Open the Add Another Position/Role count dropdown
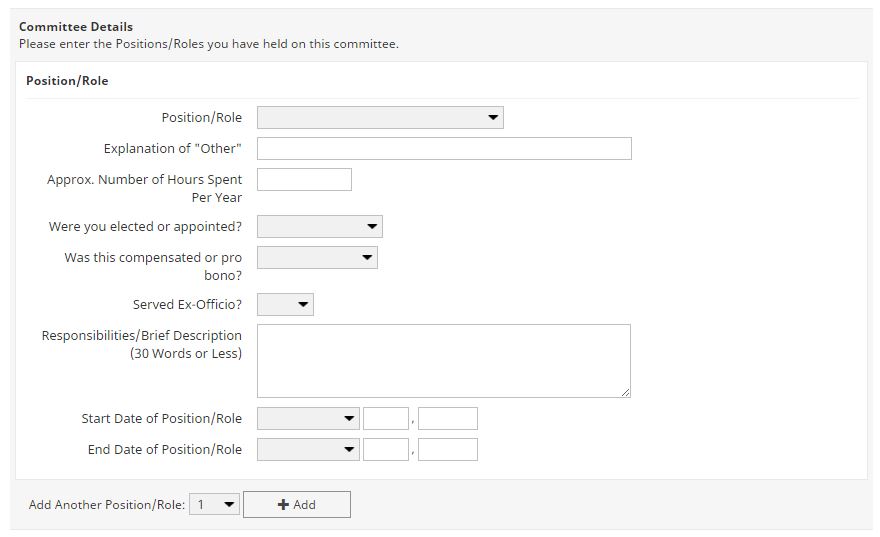Viewport: 880px width, 537px height. click(x=215, y=505)
